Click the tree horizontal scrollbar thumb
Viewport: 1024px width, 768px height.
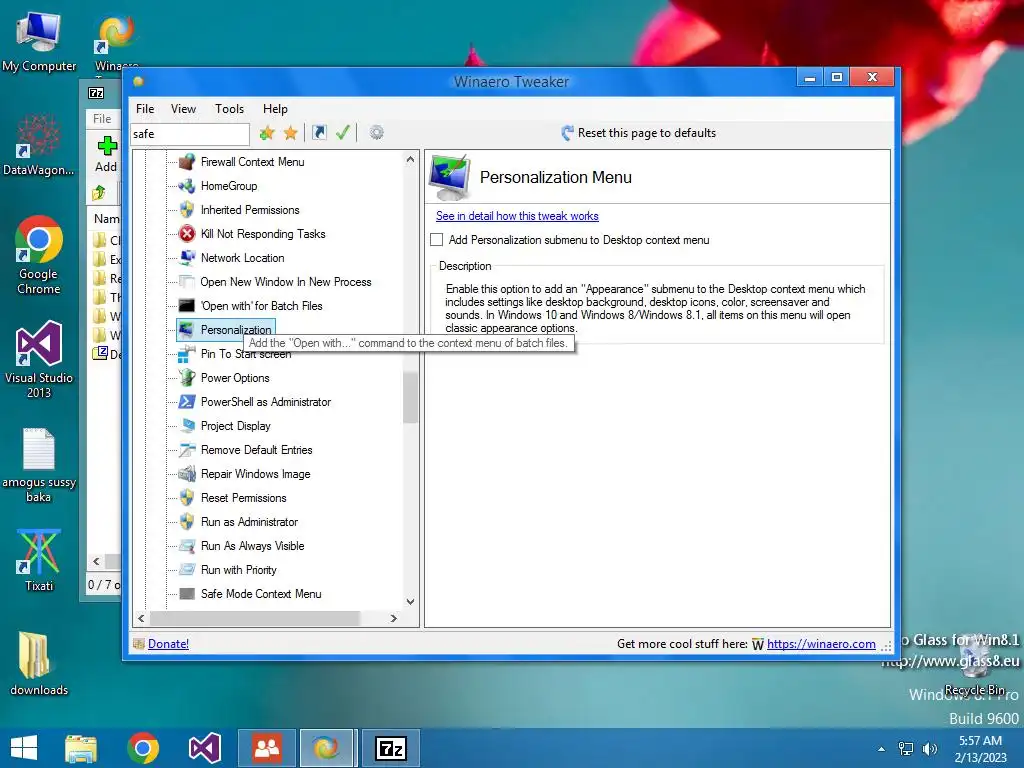(255, 618)
